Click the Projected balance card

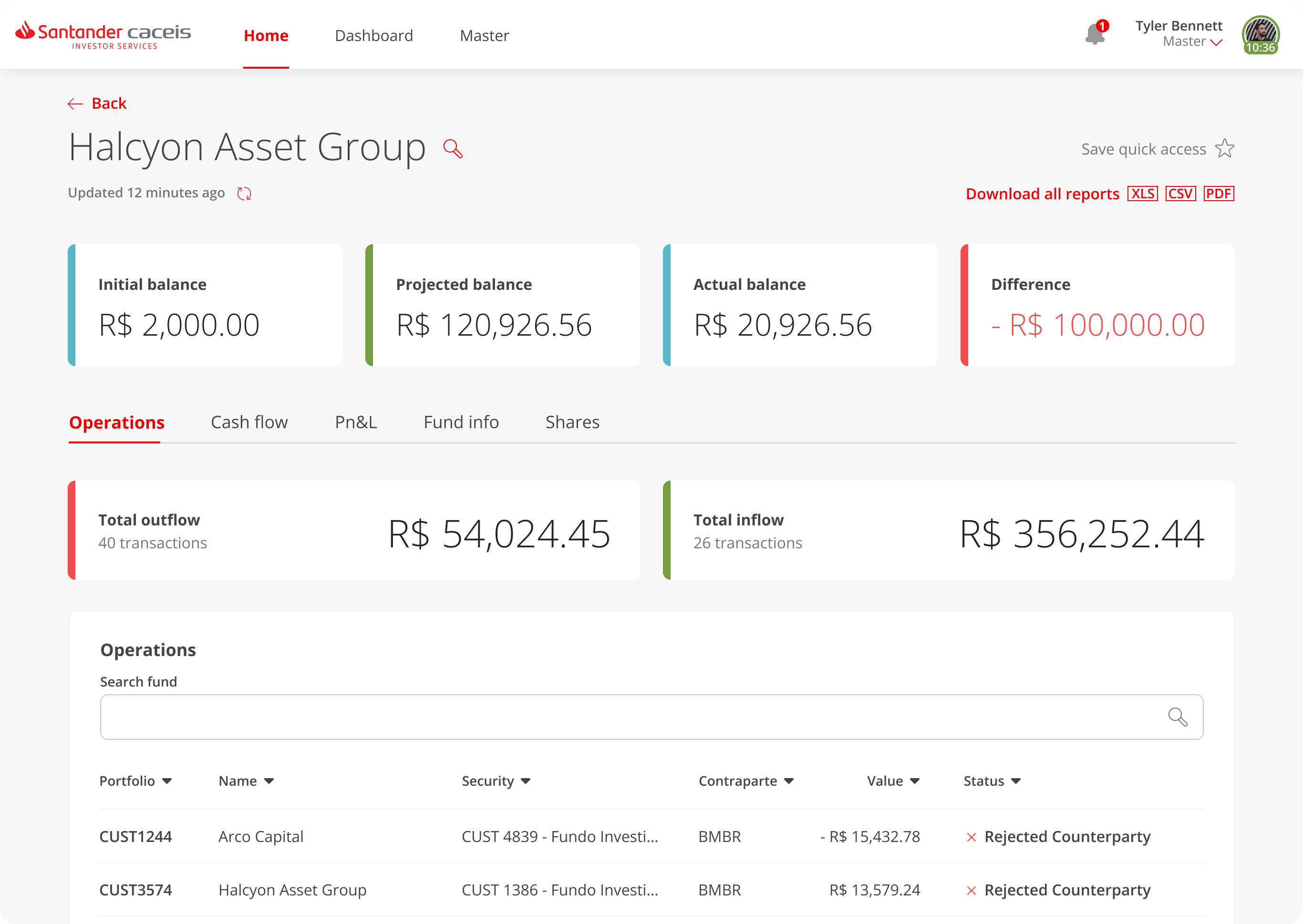(502, 305)
